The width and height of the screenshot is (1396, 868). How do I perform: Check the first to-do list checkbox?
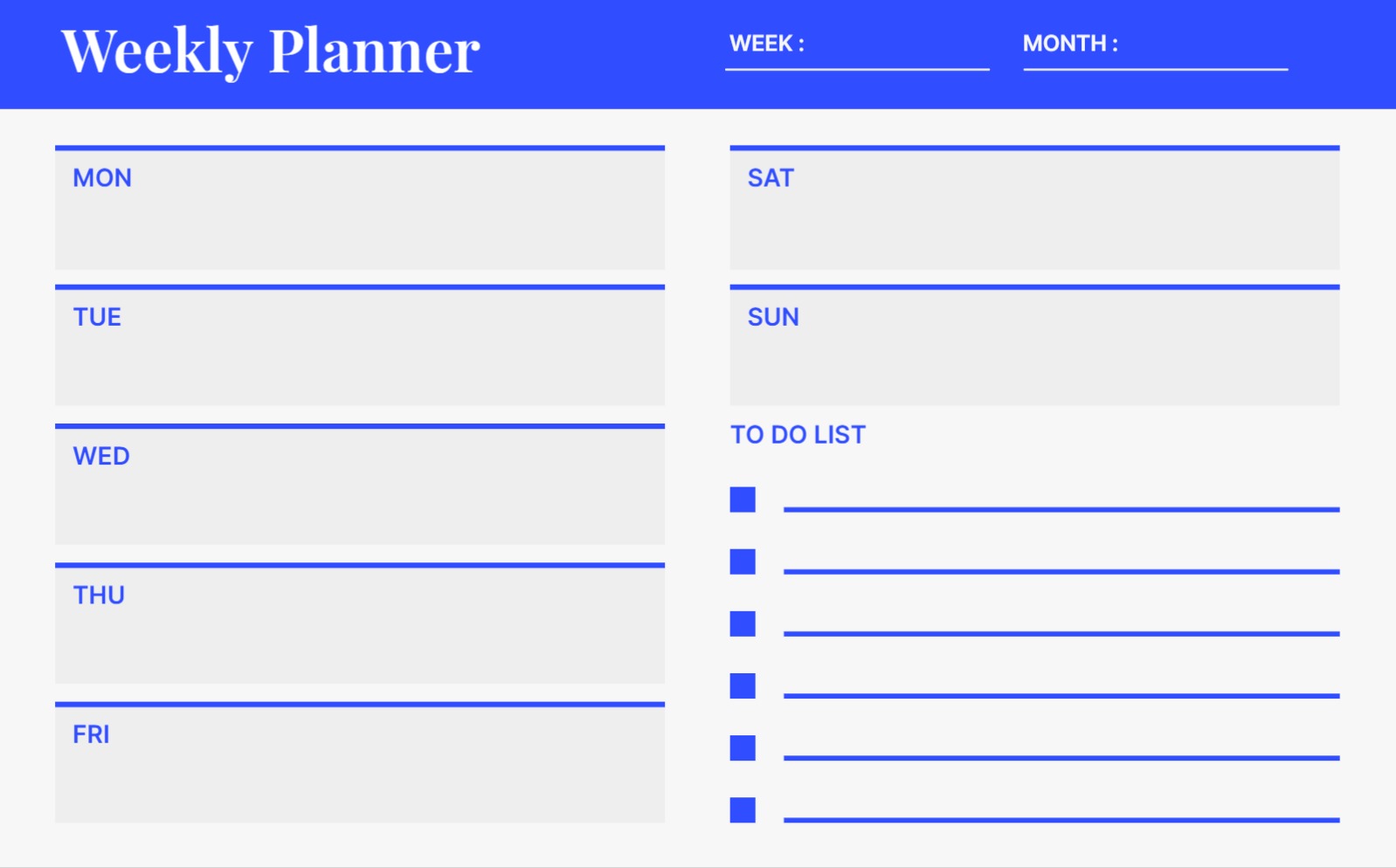pyautogui.click(x=743, y=499)
